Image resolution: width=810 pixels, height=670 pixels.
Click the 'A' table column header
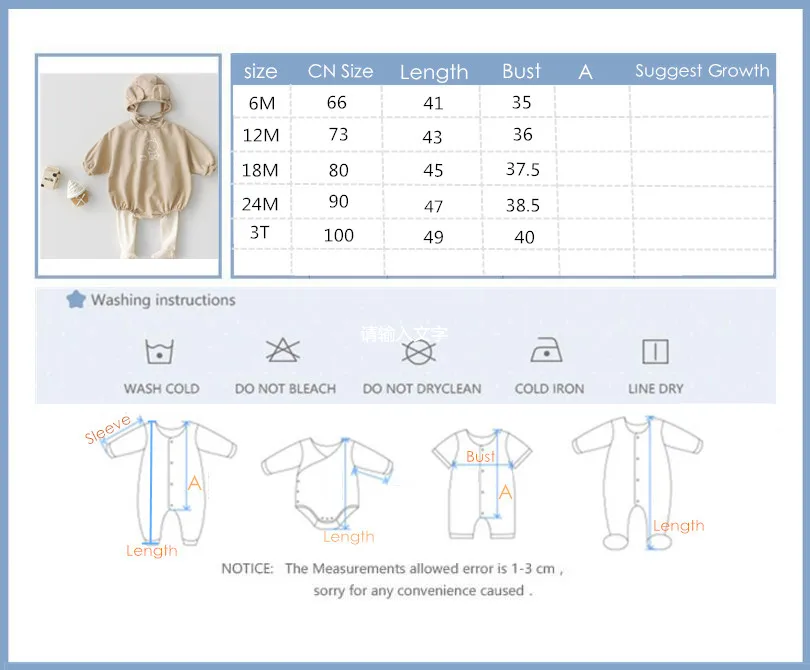(x=585, y=72)
